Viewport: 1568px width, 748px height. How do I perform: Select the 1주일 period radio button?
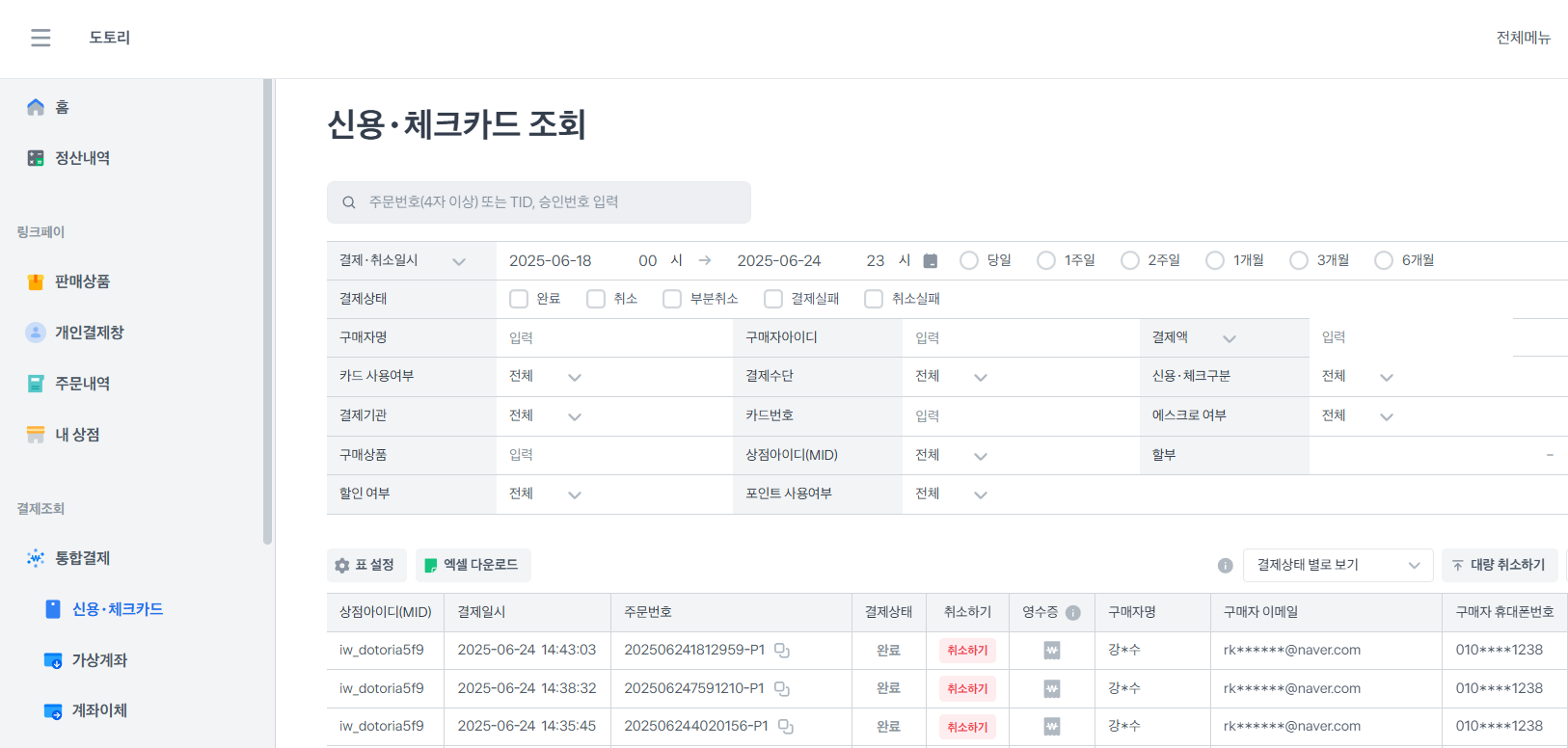(1046, 260)
